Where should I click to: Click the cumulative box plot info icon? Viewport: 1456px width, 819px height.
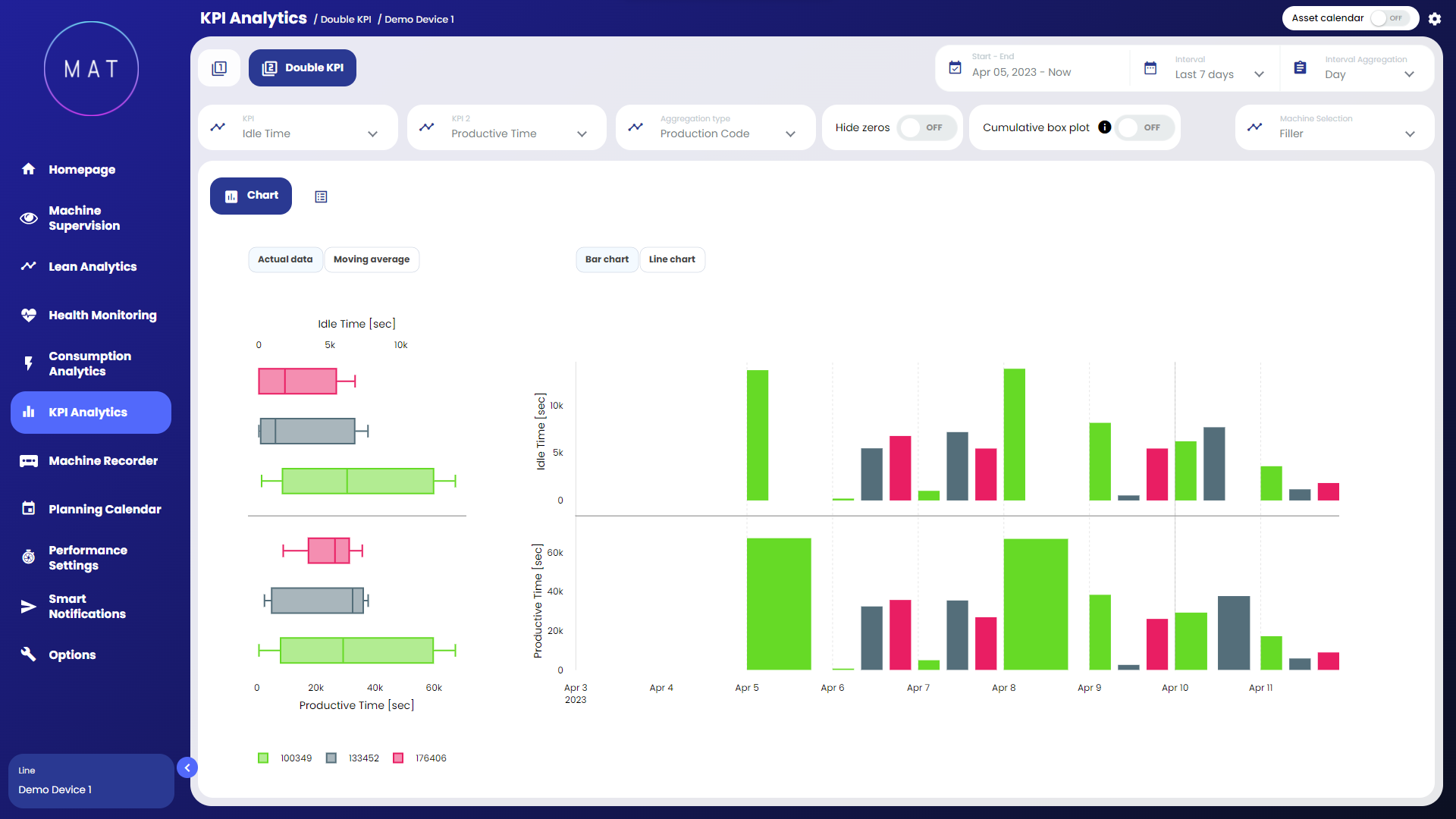1104,127
